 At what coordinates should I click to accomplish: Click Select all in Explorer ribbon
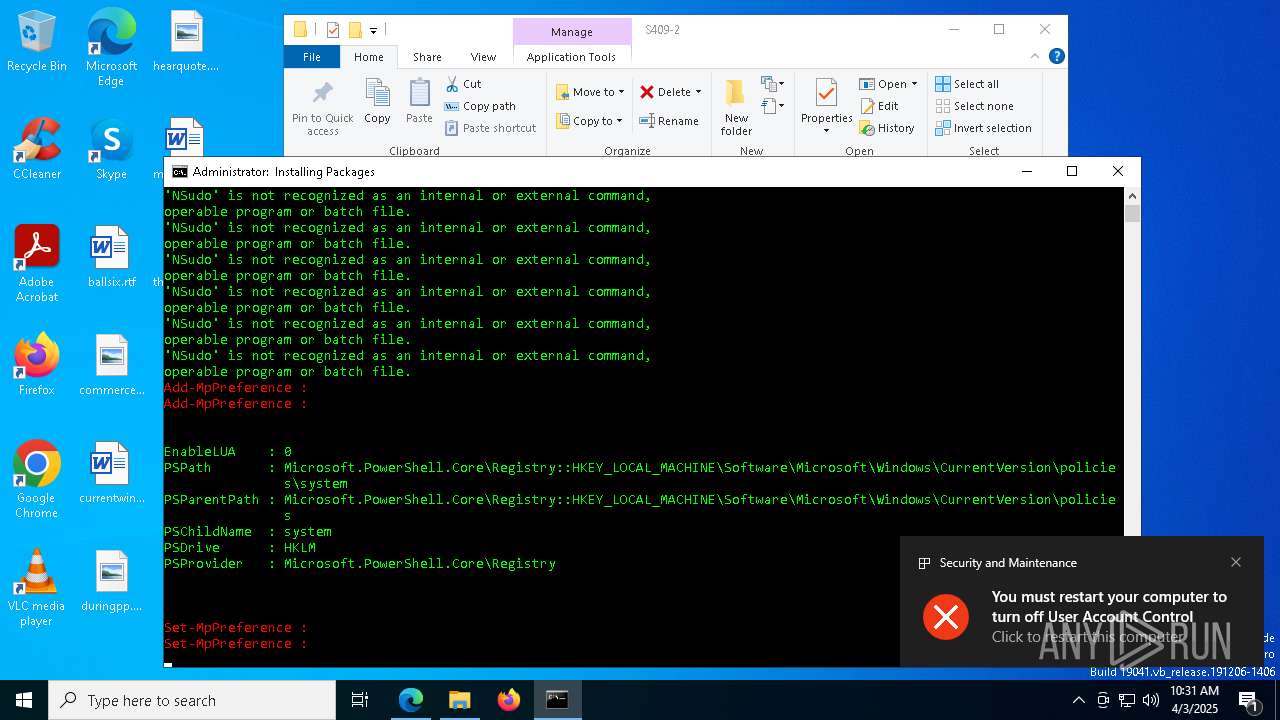coord(967,84)
